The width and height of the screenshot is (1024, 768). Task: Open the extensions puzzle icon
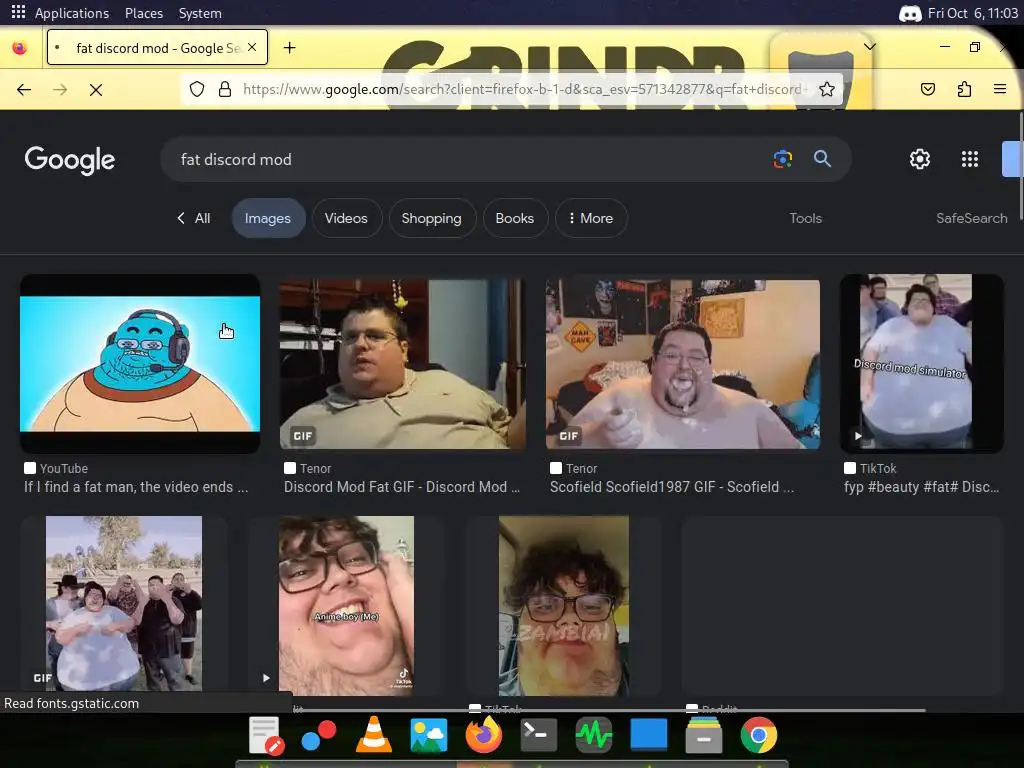tap(964, 89)
